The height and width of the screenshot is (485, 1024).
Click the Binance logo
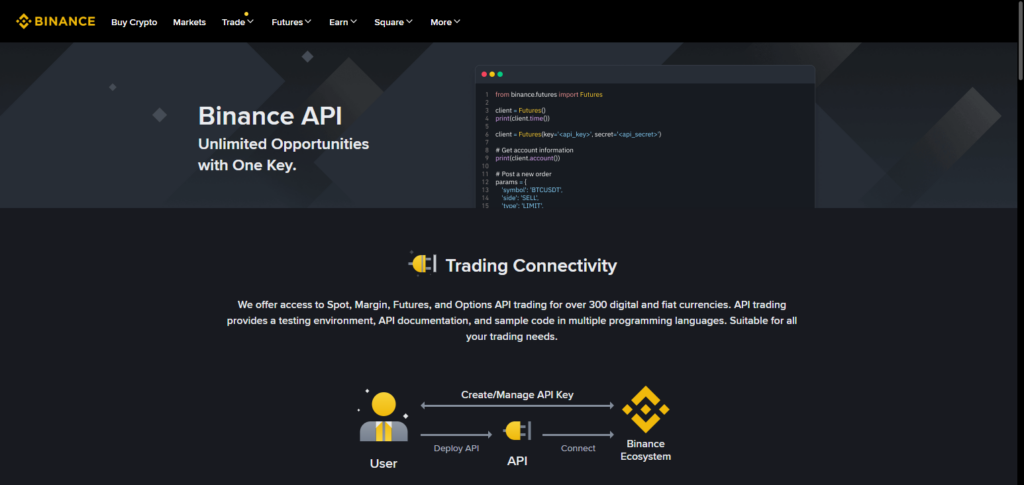[x=56, y=22]
